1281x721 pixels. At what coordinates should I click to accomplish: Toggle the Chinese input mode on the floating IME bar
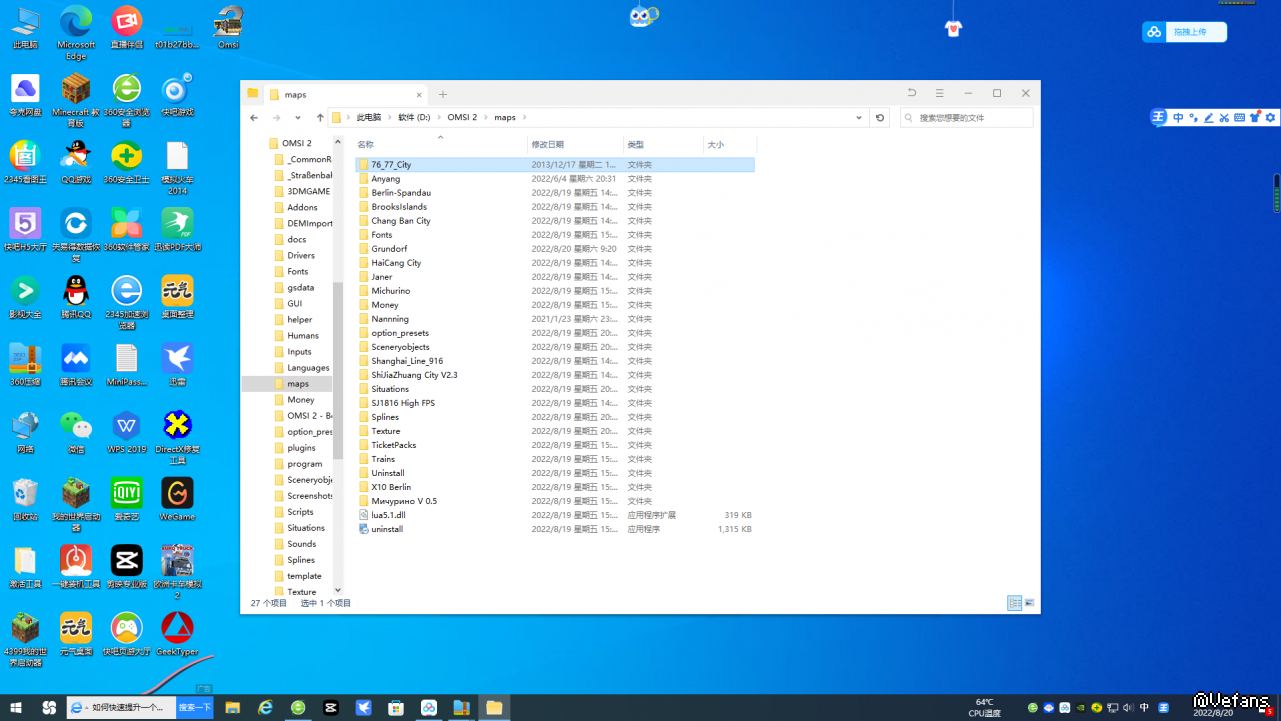click(x=1178, y=118)
